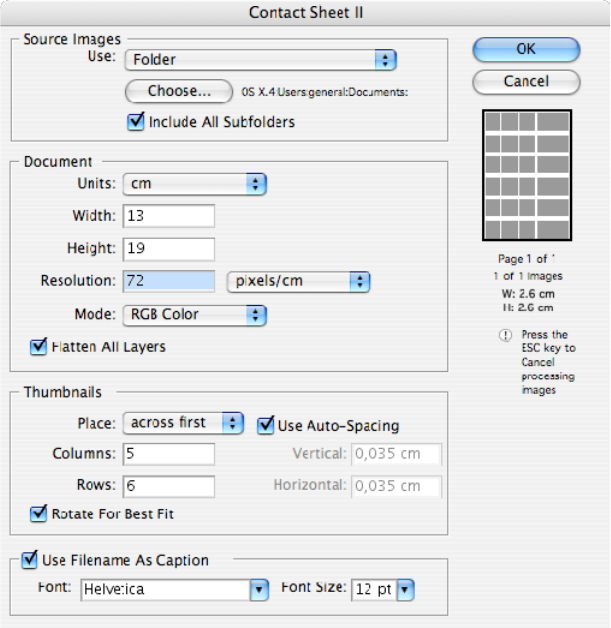
Task: Open the Font Helvetica dropdown arrow
Action: pyautogui.click(x=260, y=589)
